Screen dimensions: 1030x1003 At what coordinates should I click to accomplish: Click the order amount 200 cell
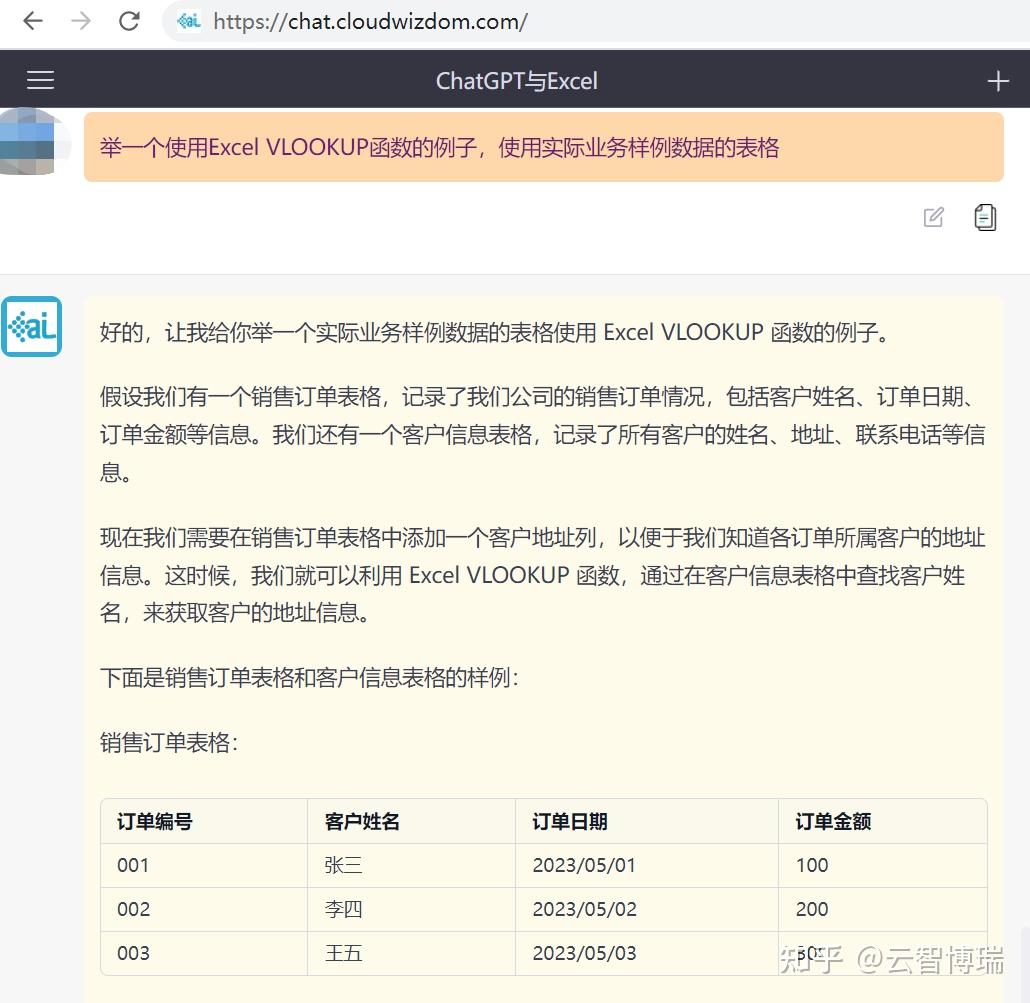click(811, 909)
